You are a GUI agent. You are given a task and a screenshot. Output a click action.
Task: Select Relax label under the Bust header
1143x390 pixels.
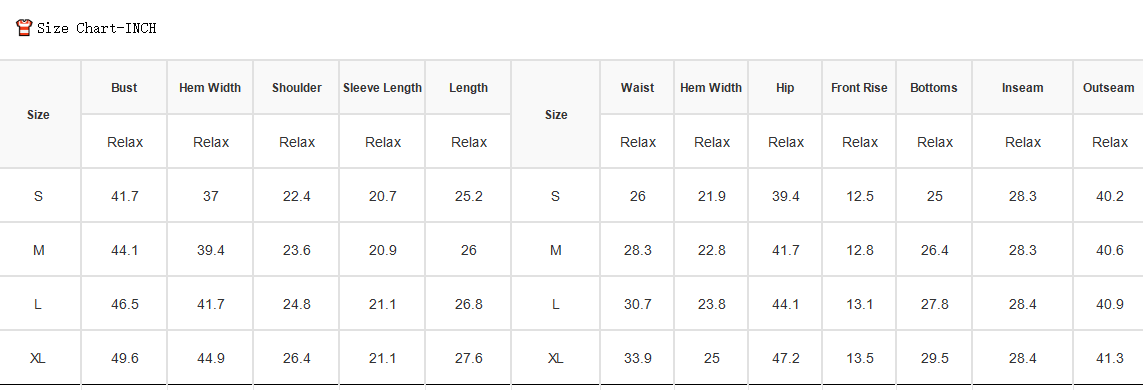pos(125,142)
